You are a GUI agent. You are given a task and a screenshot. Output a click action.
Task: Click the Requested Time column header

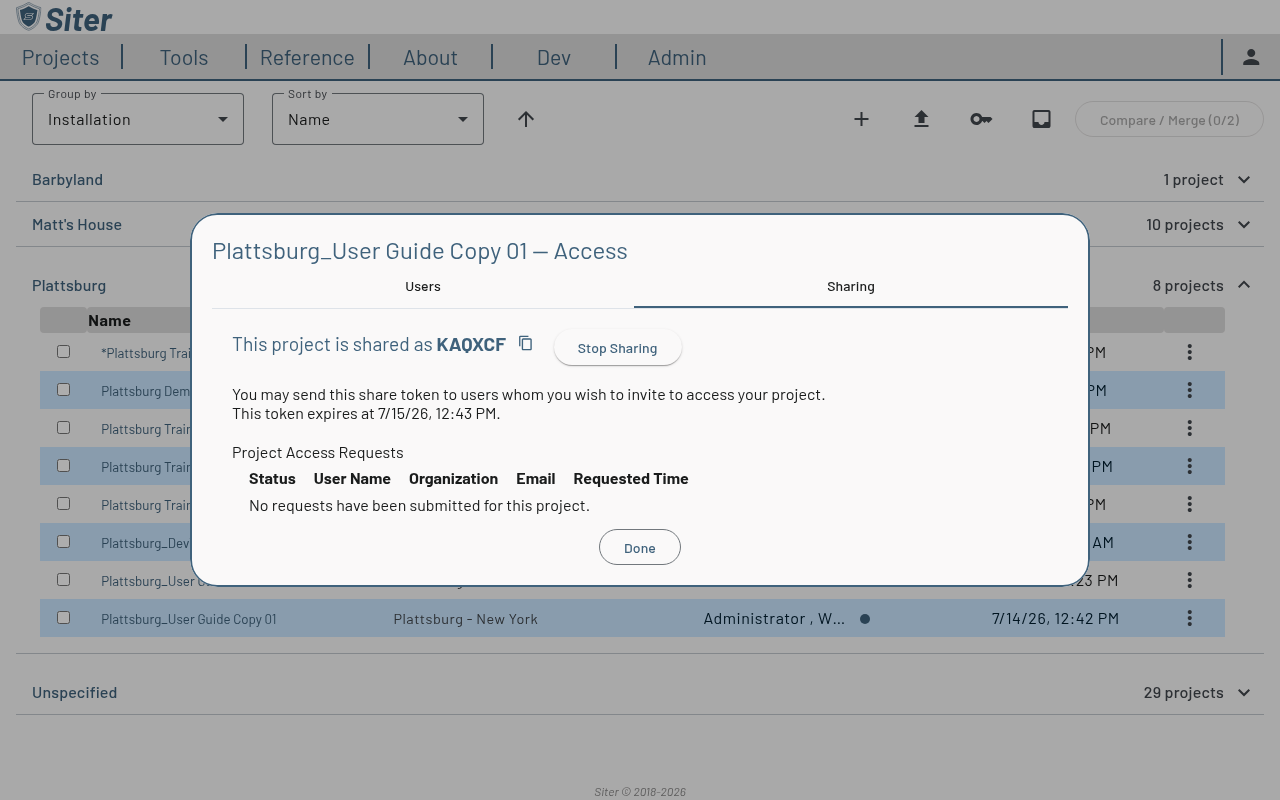tap(631, 479)
